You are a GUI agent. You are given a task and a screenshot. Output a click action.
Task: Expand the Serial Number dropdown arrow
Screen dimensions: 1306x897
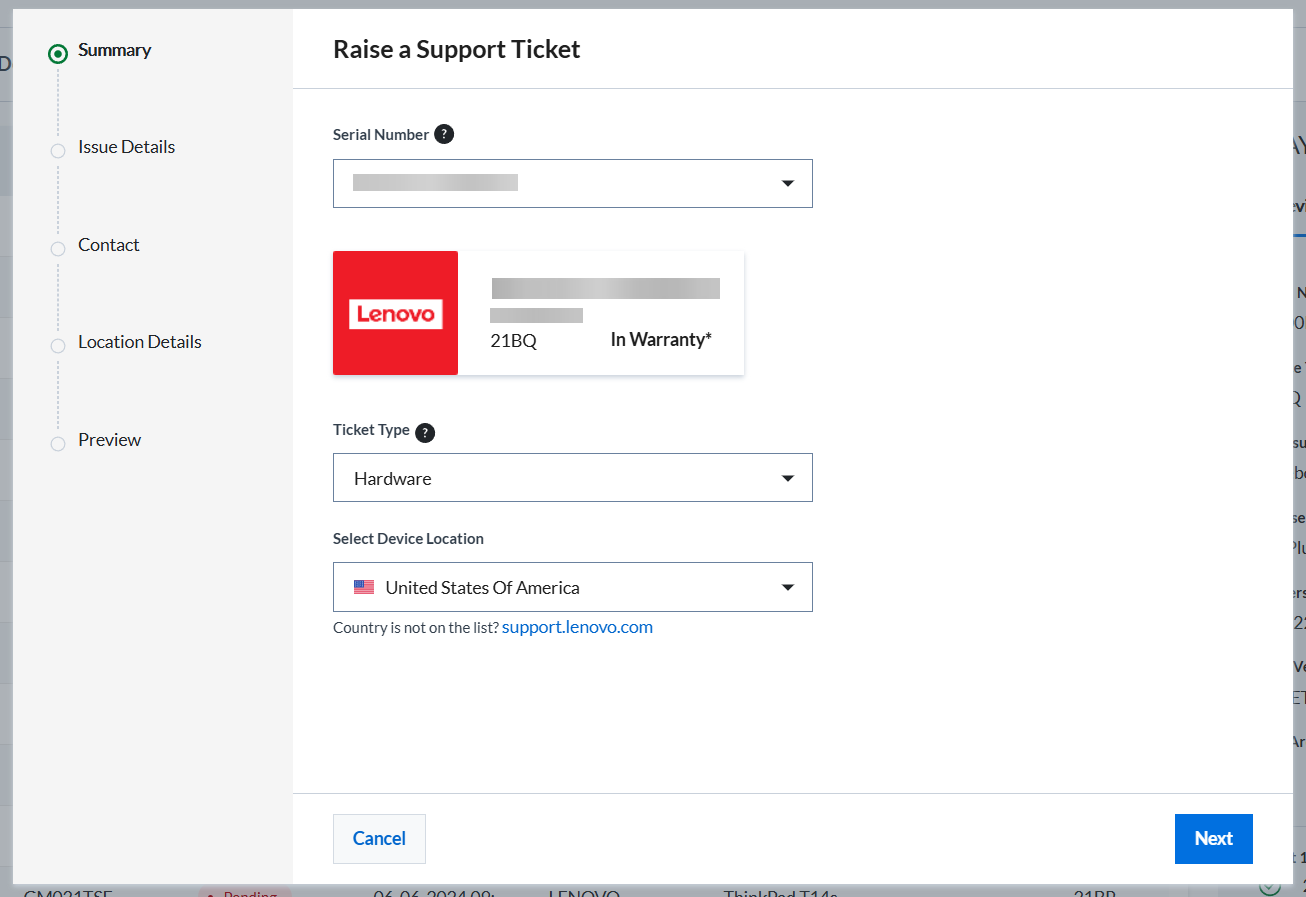click(x=788, y=184)
